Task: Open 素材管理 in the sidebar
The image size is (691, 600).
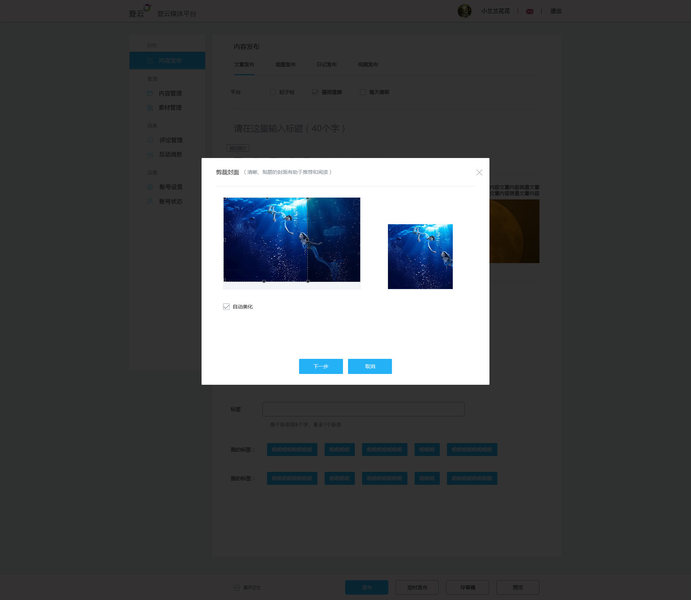Action: 170,108
